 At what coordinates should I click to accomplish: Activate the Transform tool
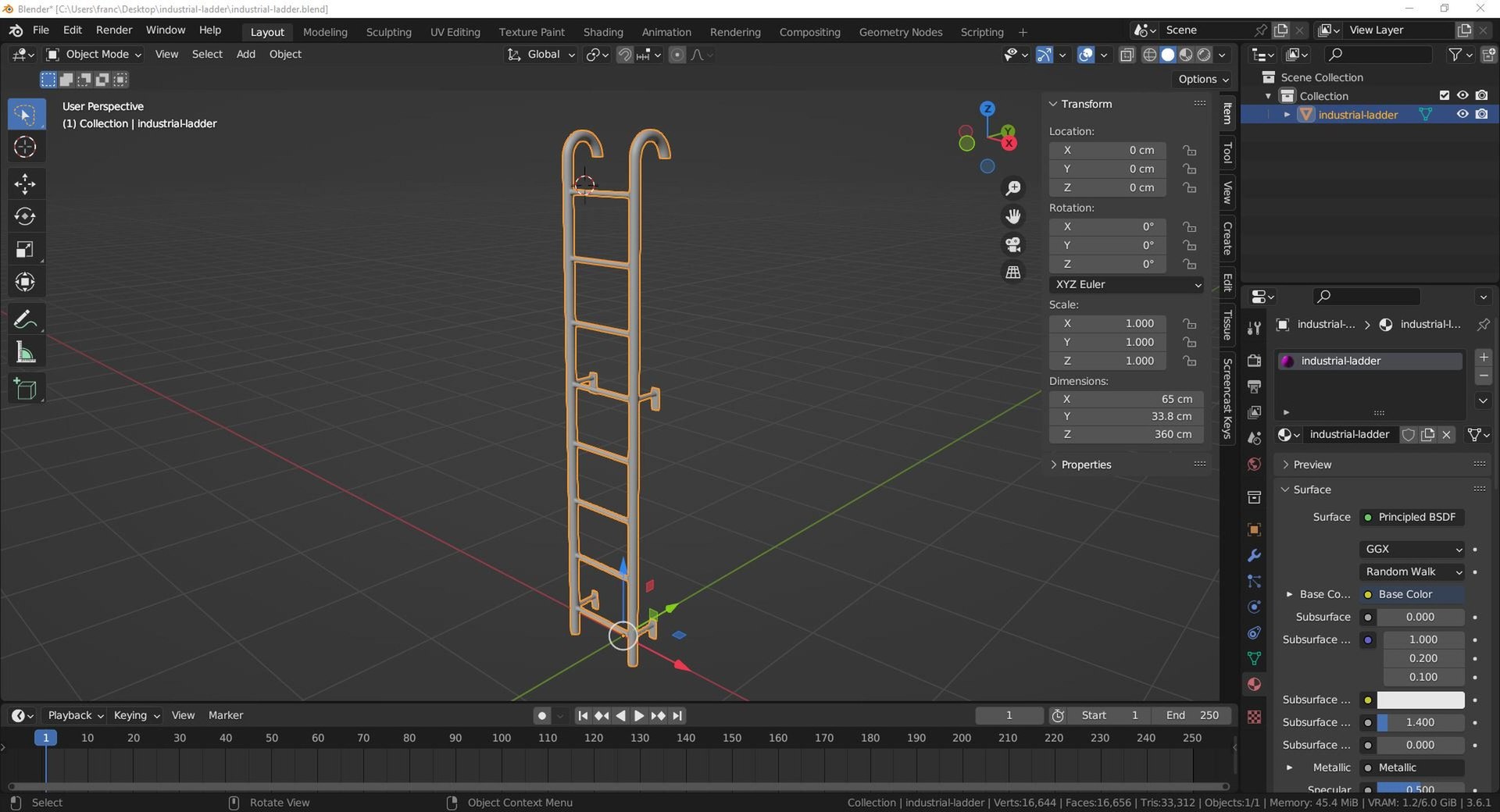coord(25,282)
